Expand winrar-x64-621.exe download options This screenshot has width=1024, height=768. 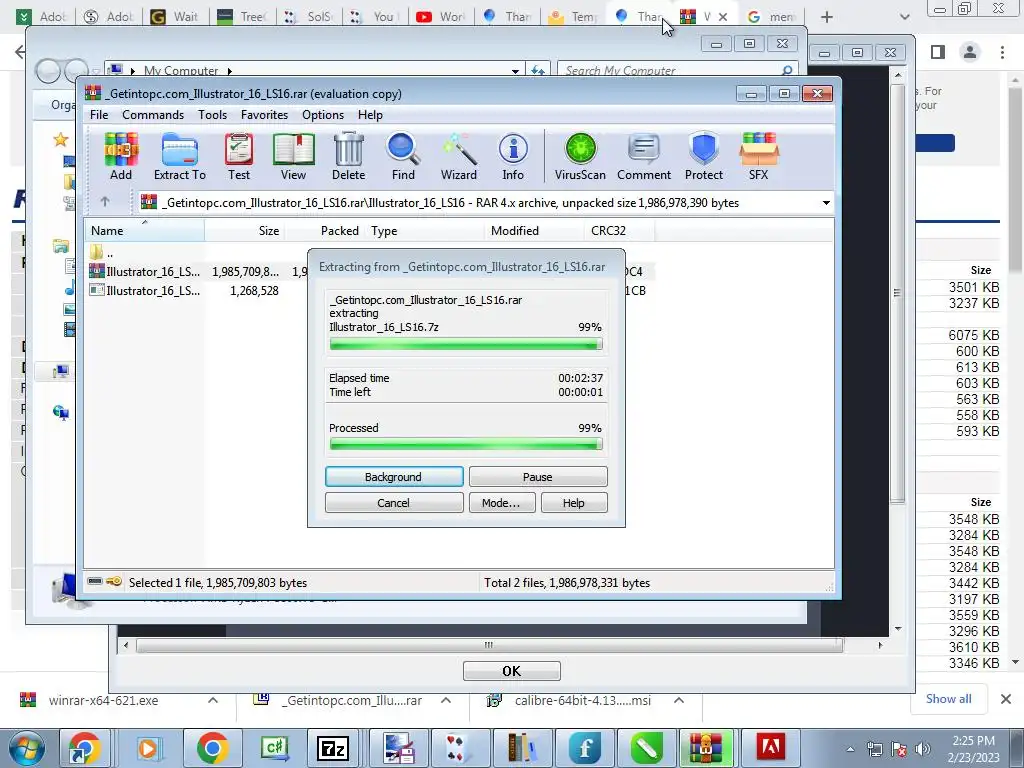click(x=213, y=700)
